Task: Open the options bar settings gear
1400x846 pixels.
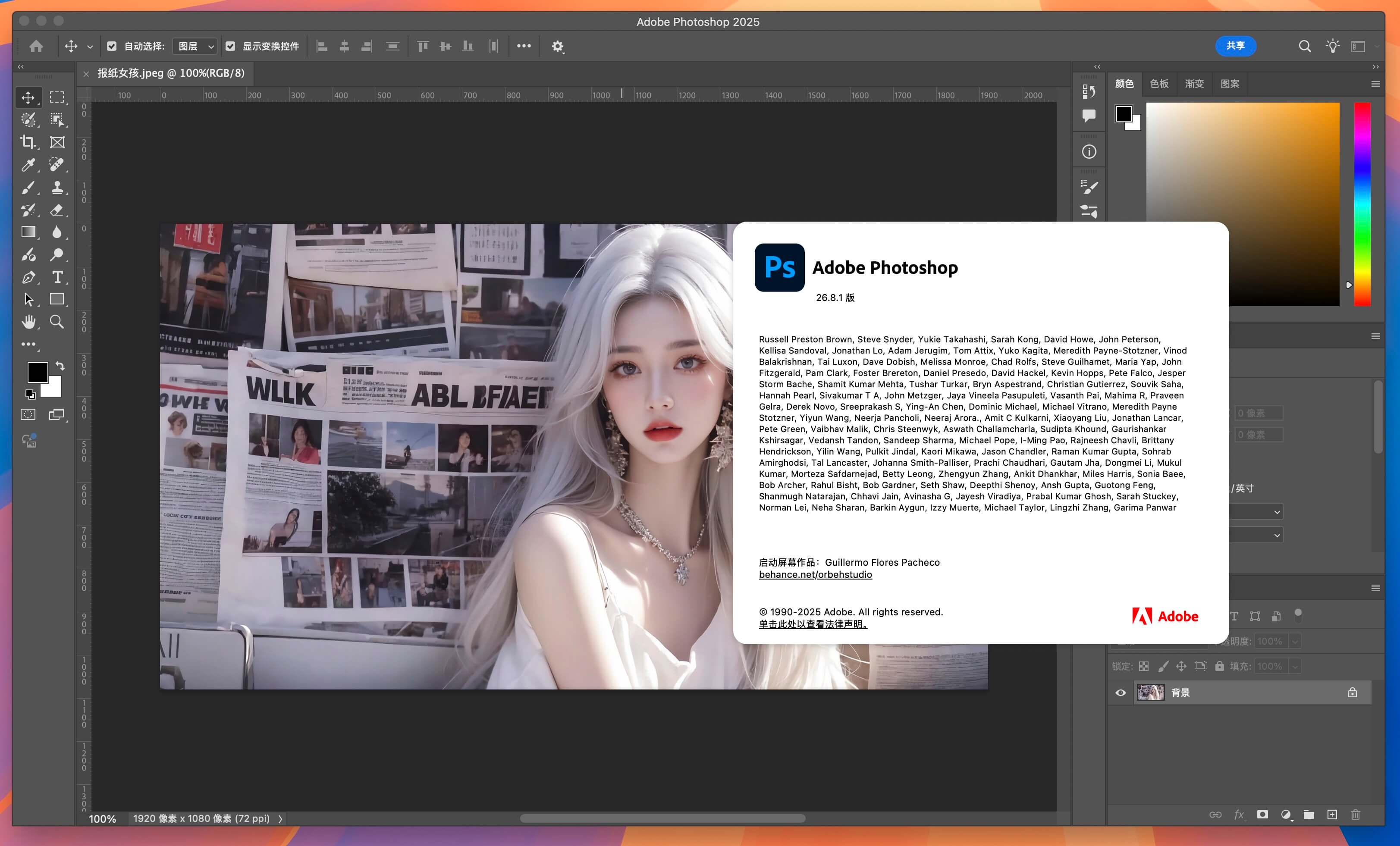Action: click(x=557, y=46)
